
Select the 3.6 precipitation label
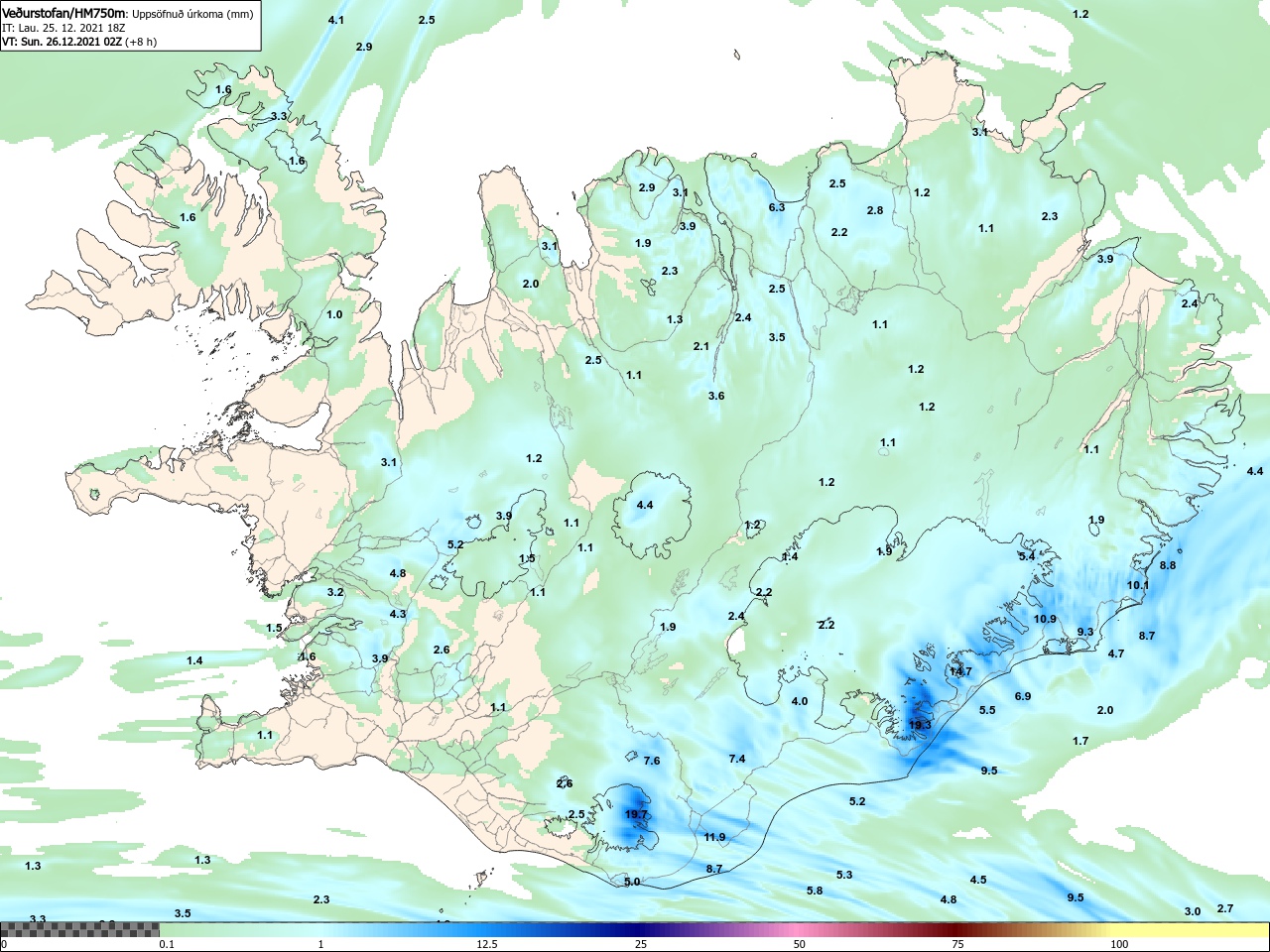pyautogui.click(x=716, y=397)
